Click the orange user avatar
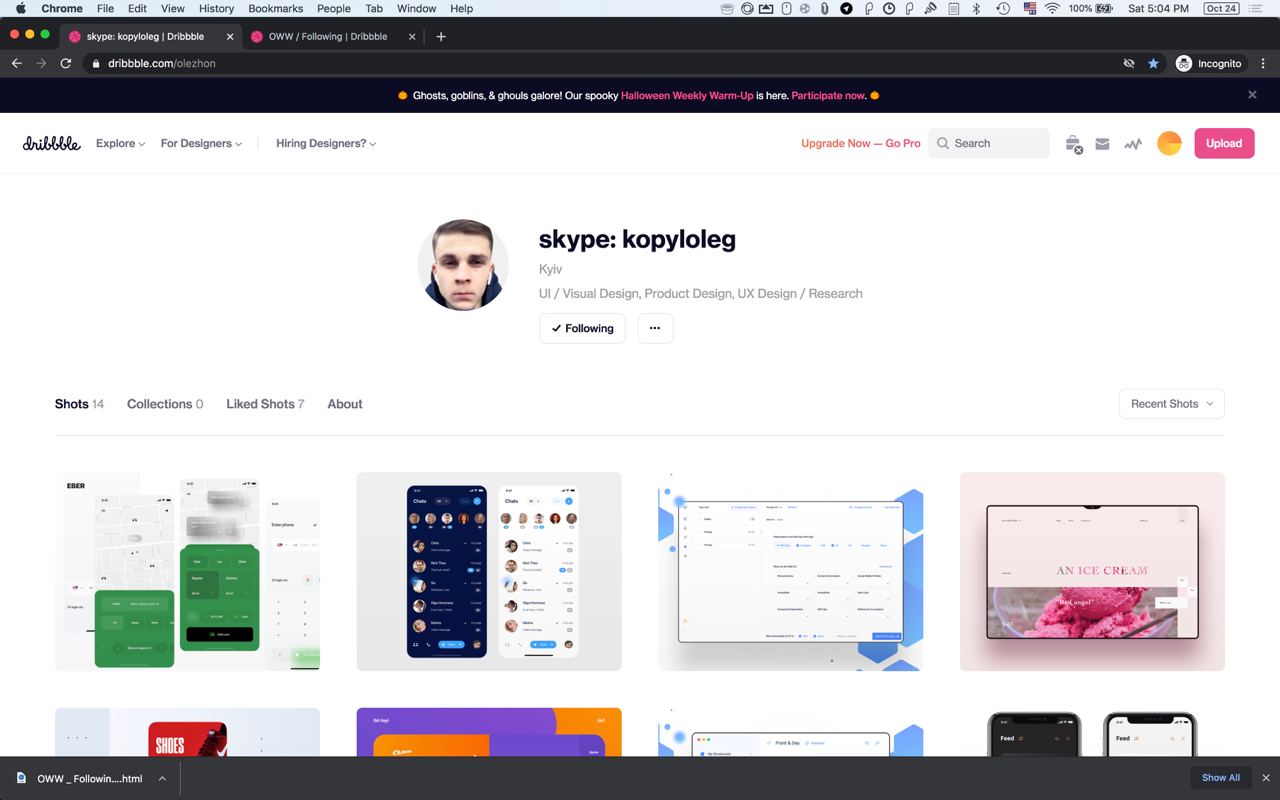This screenshot has height=800, width=1280. [1169, 144]
